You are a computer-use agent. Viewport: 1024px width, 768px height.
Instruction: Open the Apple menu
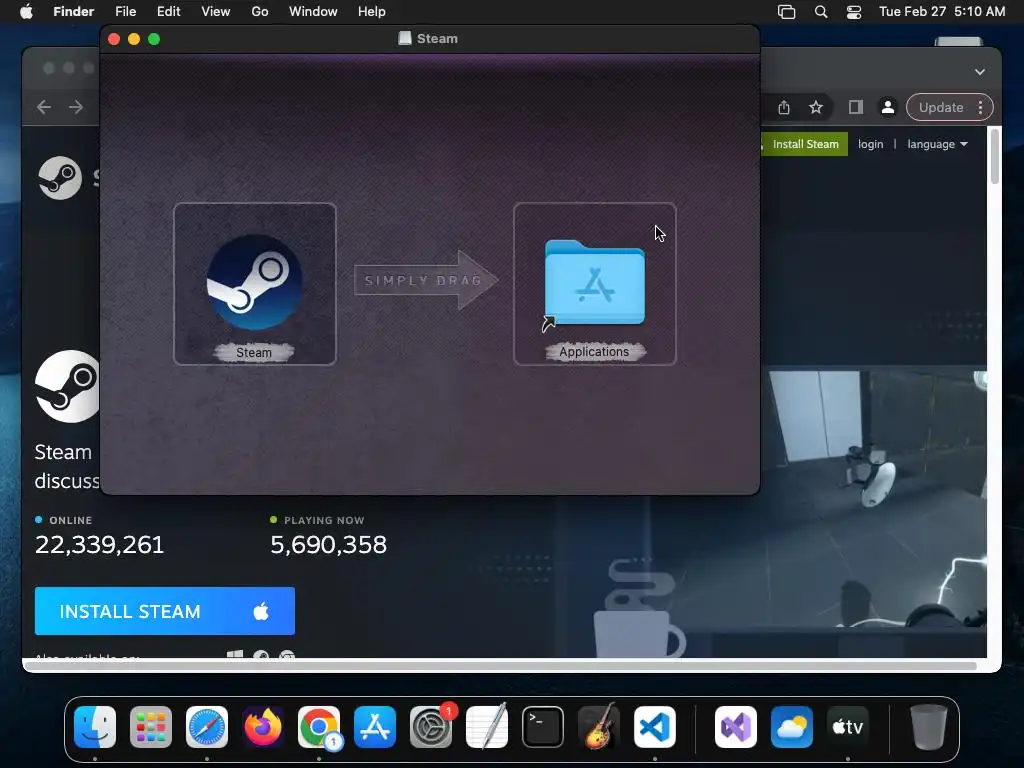[26, 12]
